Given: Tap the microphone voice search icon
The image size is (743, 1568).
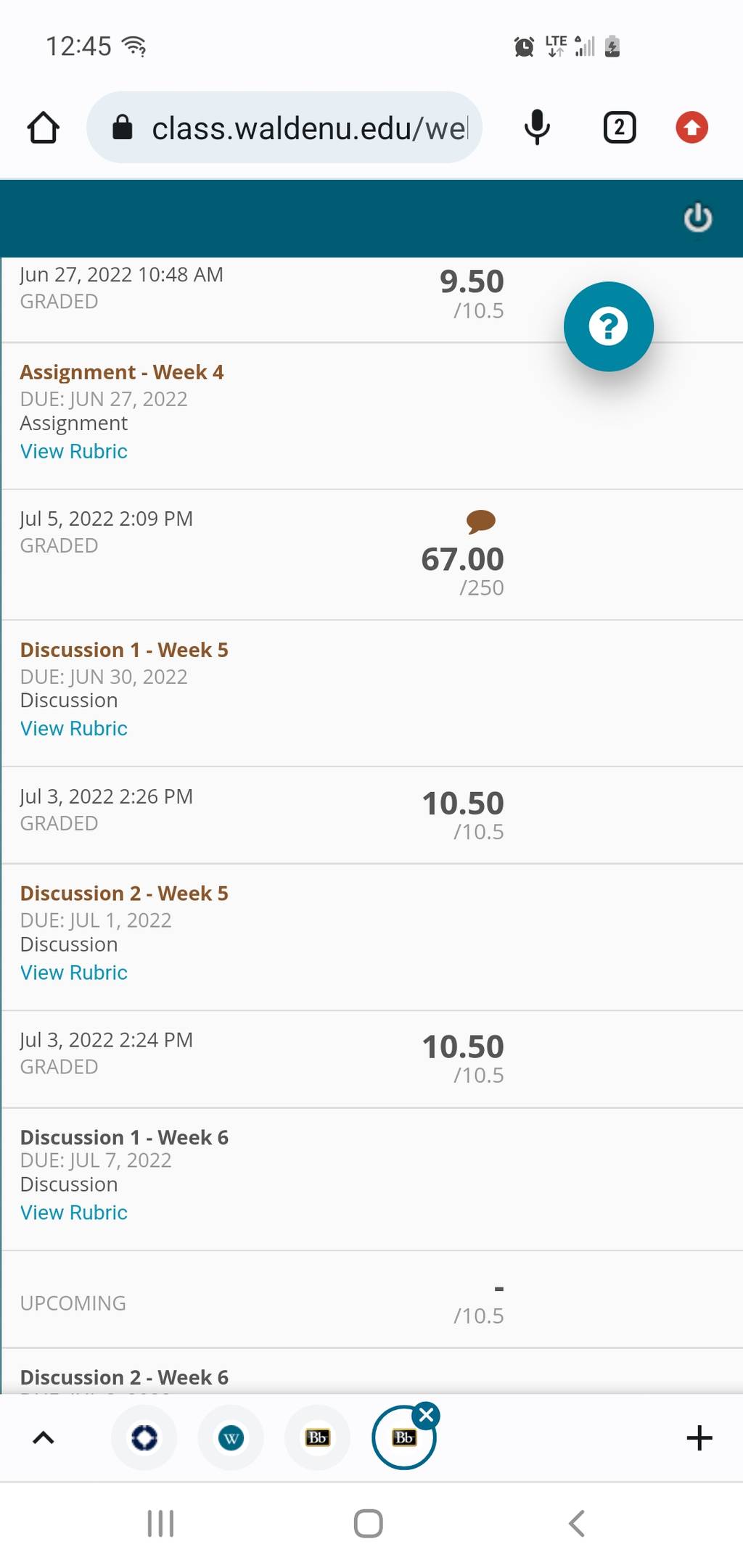Looking at the screenshot, I should coord(537,128).
